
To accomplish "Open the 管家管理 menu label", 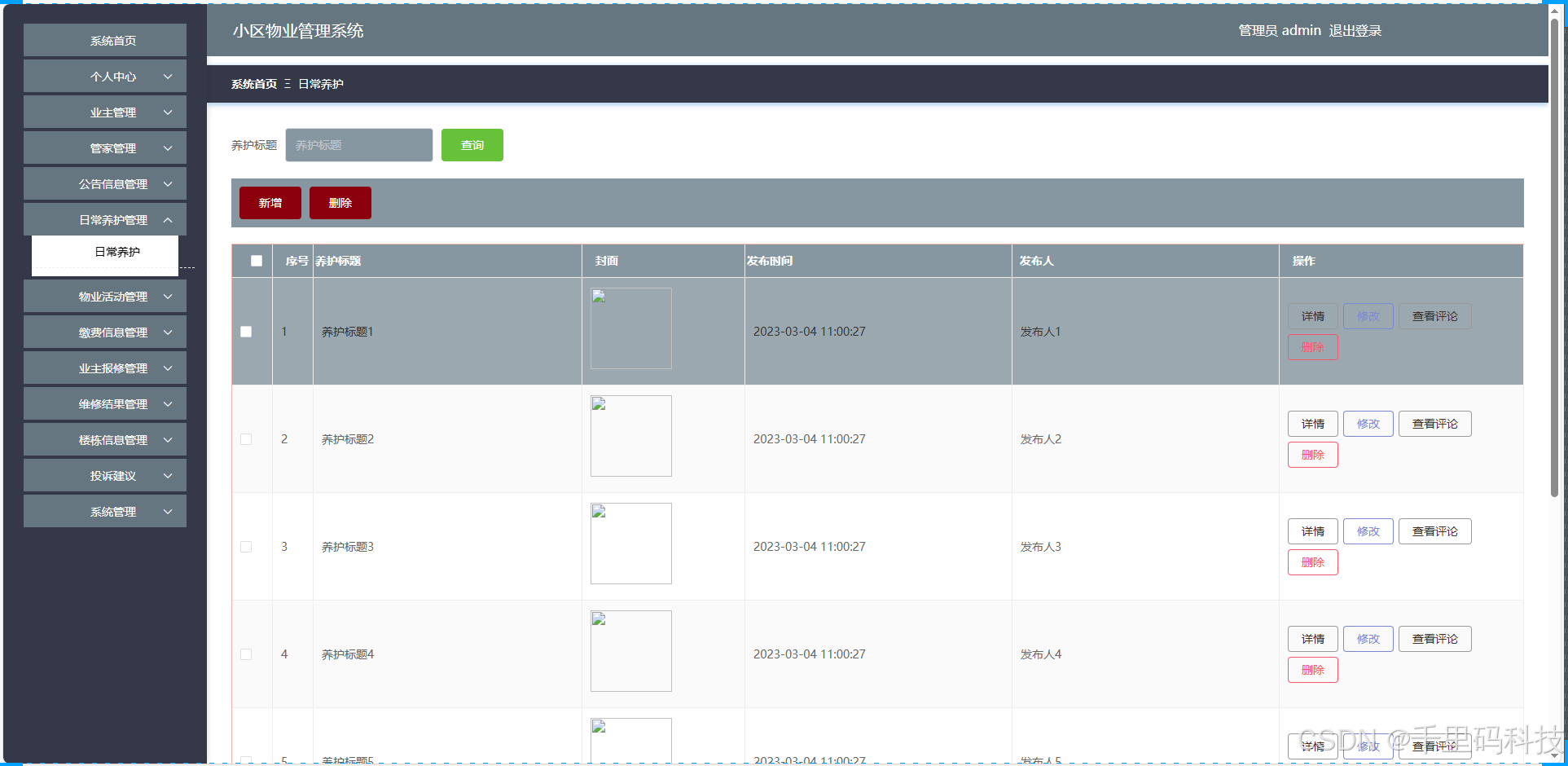I will click(x=113, y=148).
